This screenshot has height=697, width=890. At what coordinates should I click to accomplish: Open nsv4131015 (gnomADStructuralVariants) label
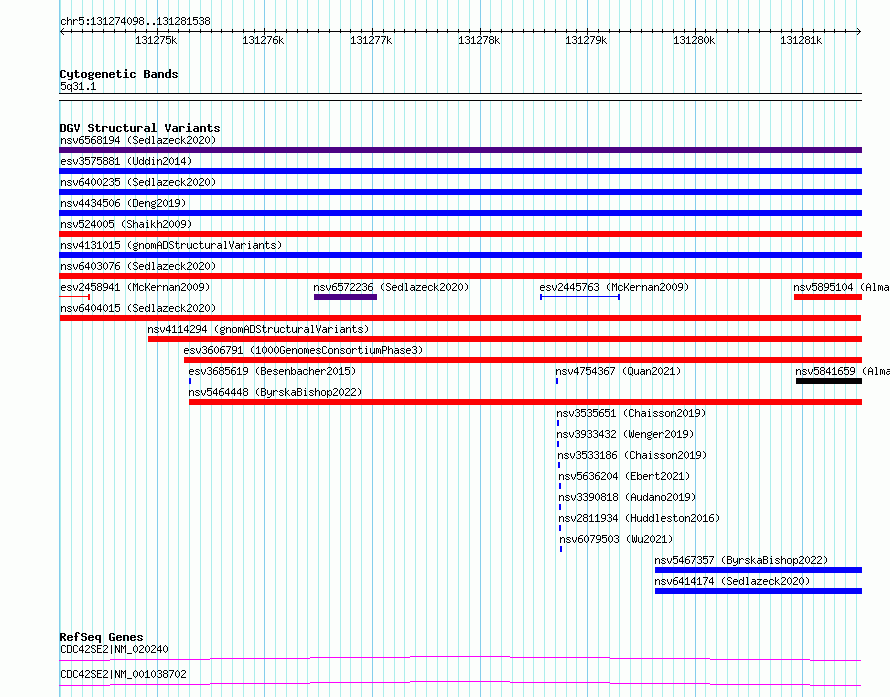171,245
